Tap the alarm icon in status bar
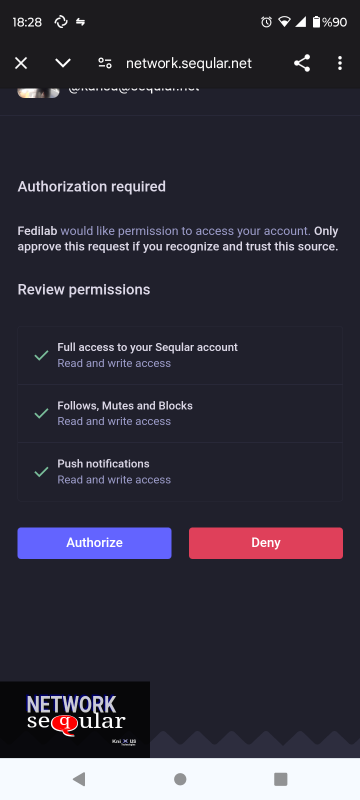 click(x=266, y=22)
